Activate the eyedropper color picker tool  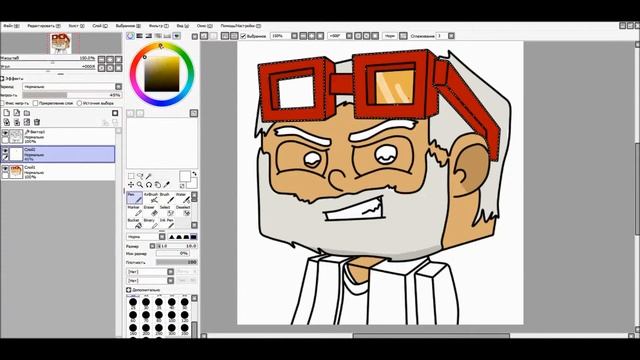[167, 185]
